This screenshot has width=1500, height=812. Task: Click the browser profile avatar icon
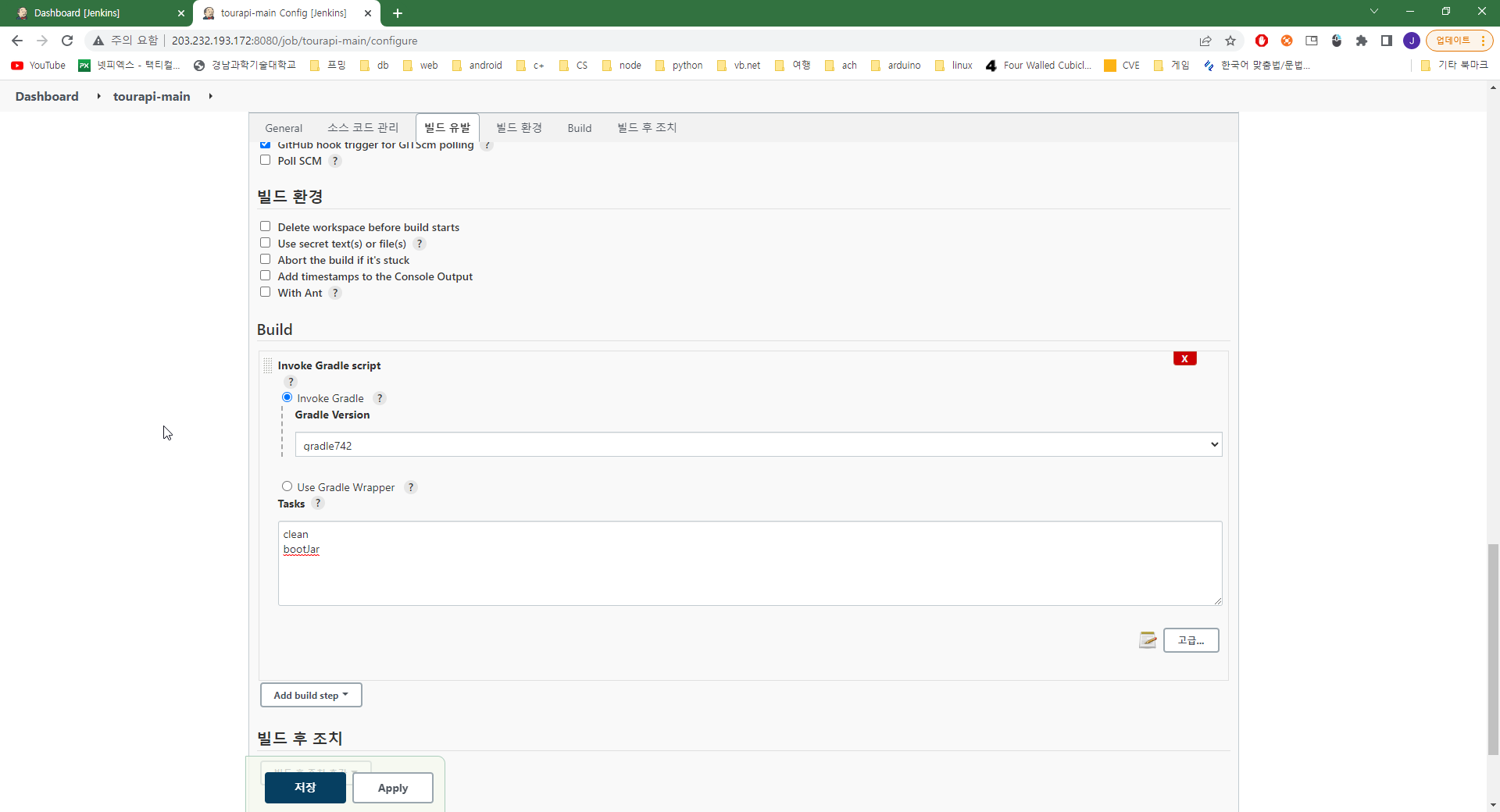point(1412,41)
